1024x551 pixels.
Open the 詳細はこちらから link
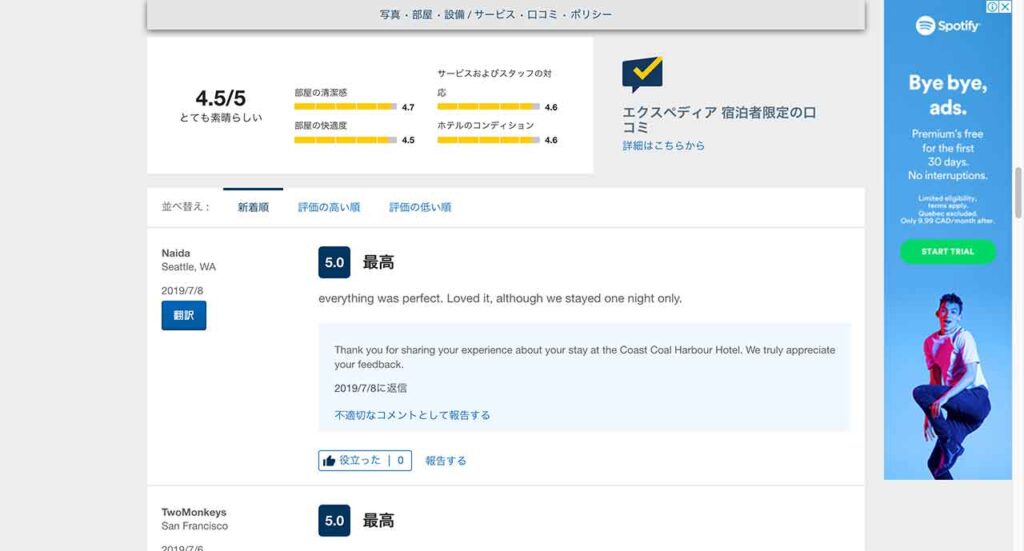[x=663, y=146]
